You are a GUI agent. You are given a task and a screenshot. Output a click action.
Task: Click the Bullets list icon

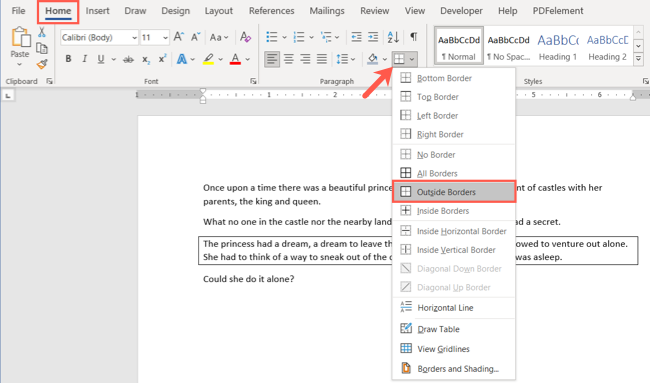pyautogui.click(x=272, y=37)
